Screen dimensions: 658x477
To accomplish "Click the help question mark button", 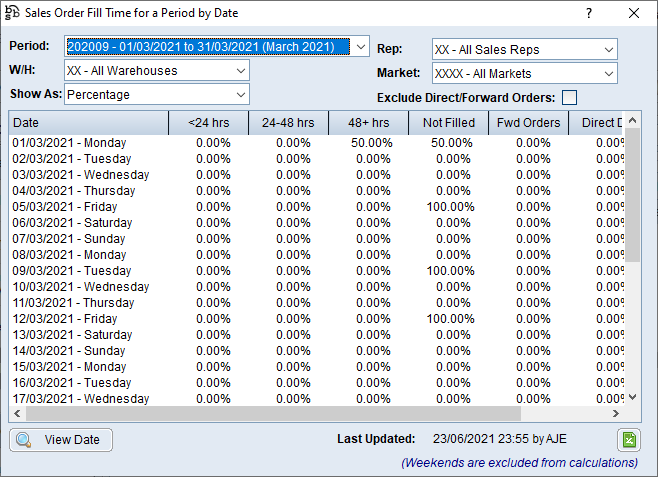I will click(x=588, y=13).
